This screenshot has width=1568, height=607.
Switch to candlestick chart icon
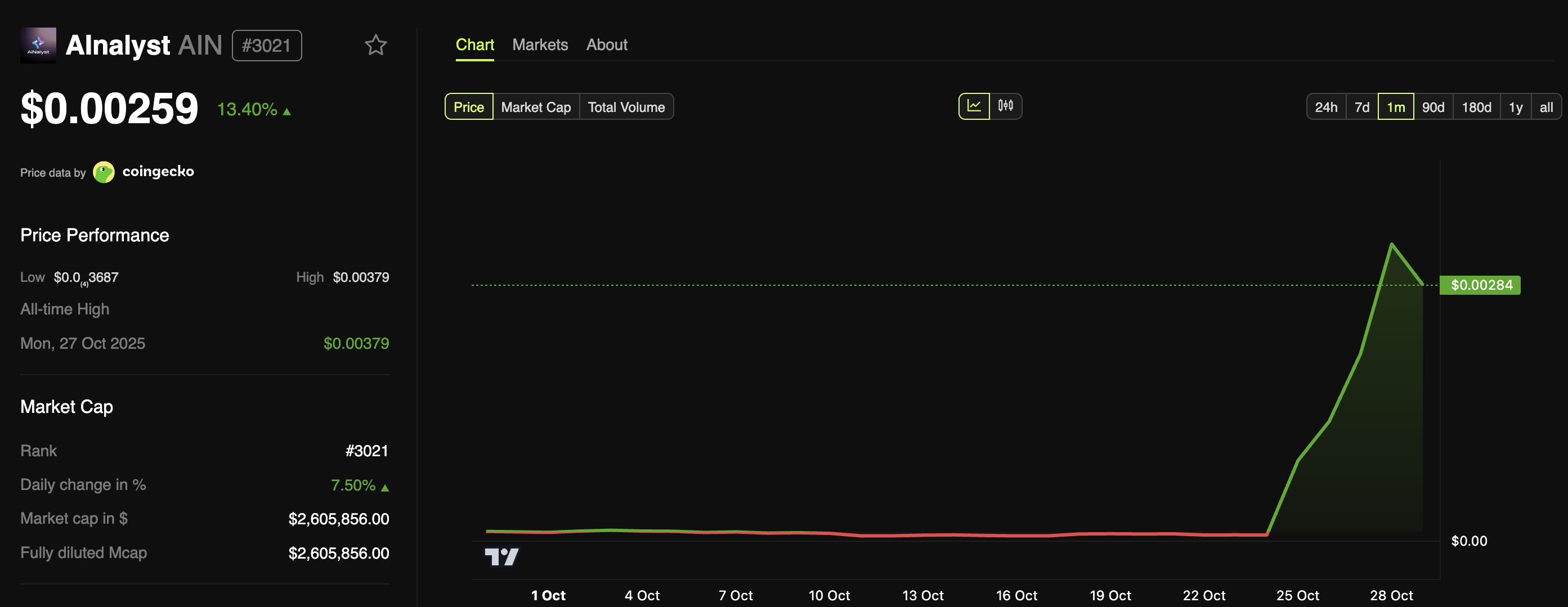coord(1006,106)
